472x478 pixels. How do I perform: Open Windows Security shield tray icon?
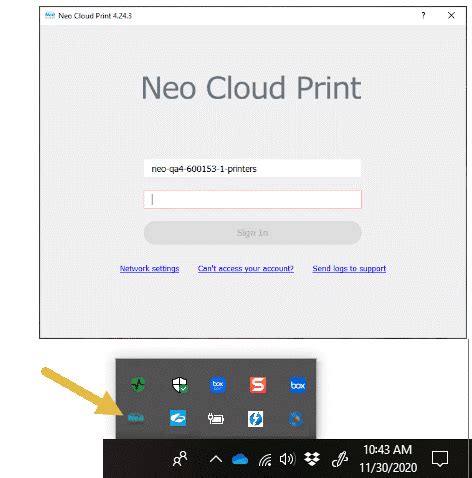179,385
